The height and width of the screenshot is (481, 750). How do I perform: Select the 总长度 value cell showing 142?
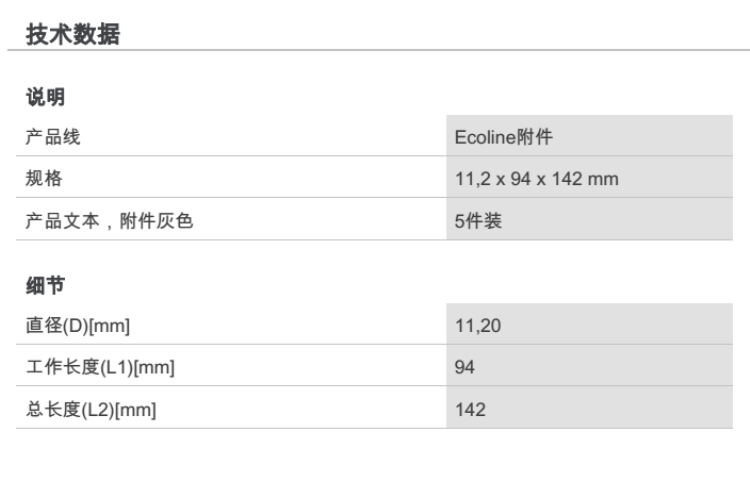pos(469,410)
